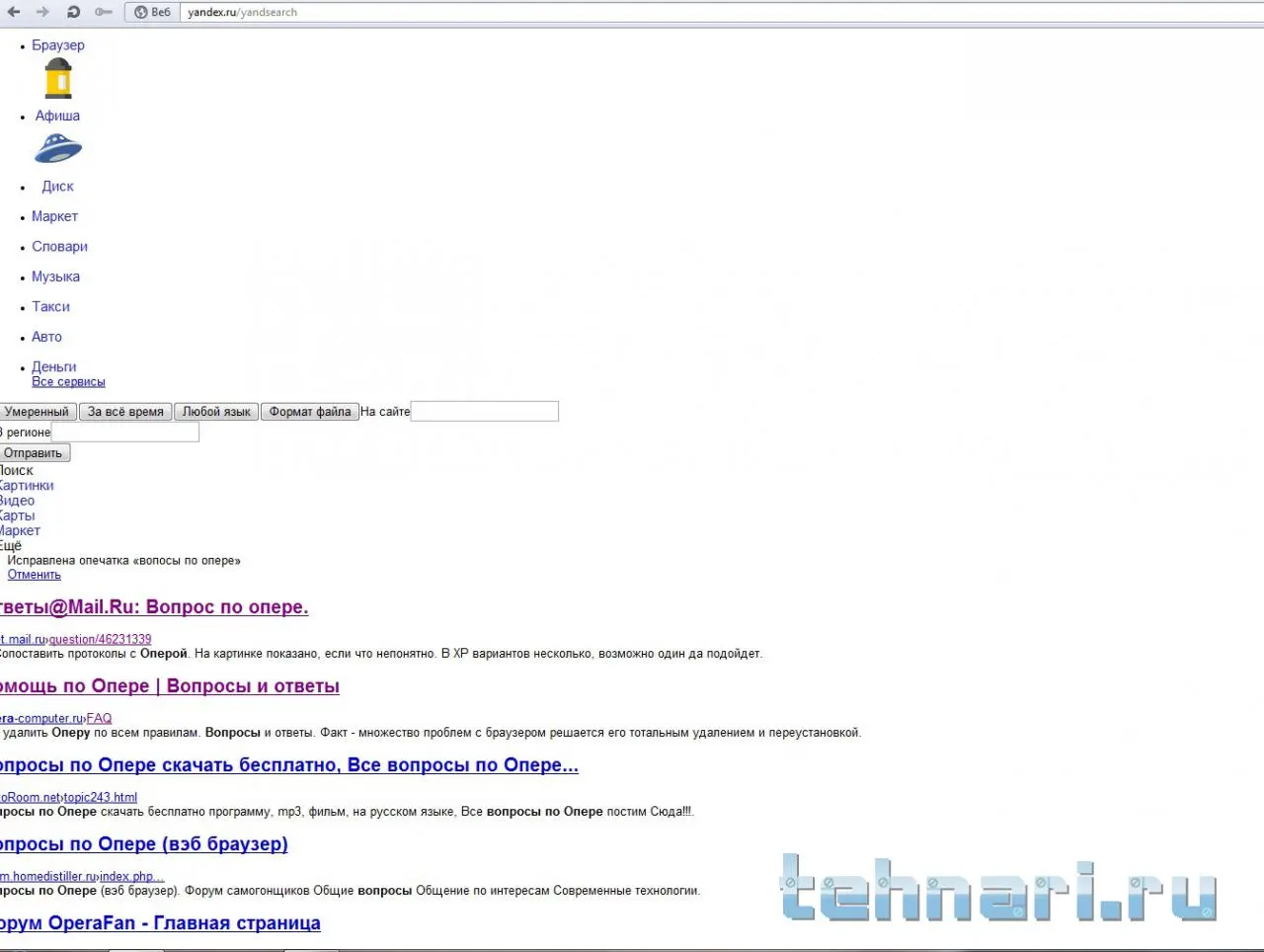Reload the page with the refresh icon

pyautogui.click(x=73, y=12)
